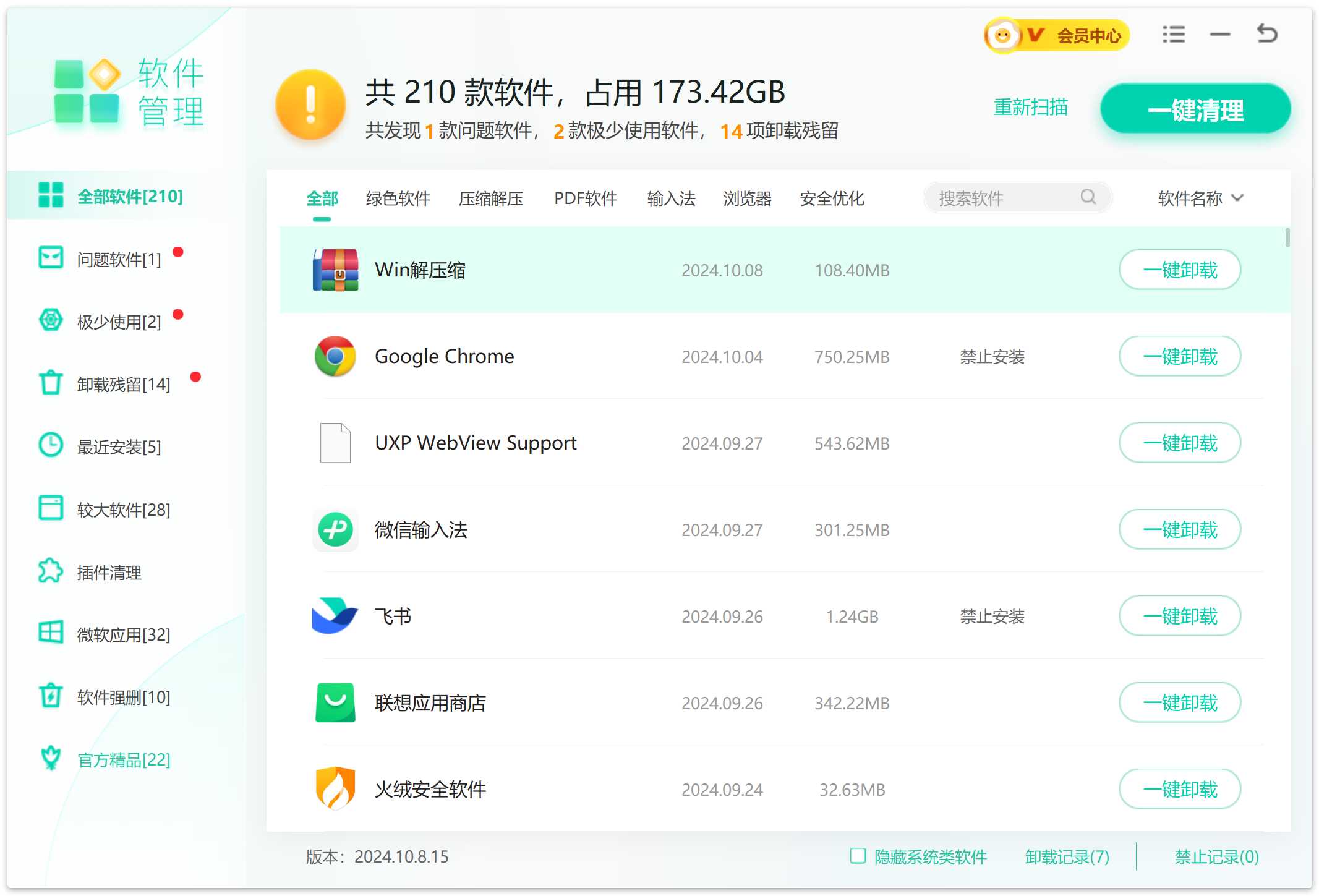Click 禁止安装 for 飞书
The image size is (1319, 896).
point(992,617)
